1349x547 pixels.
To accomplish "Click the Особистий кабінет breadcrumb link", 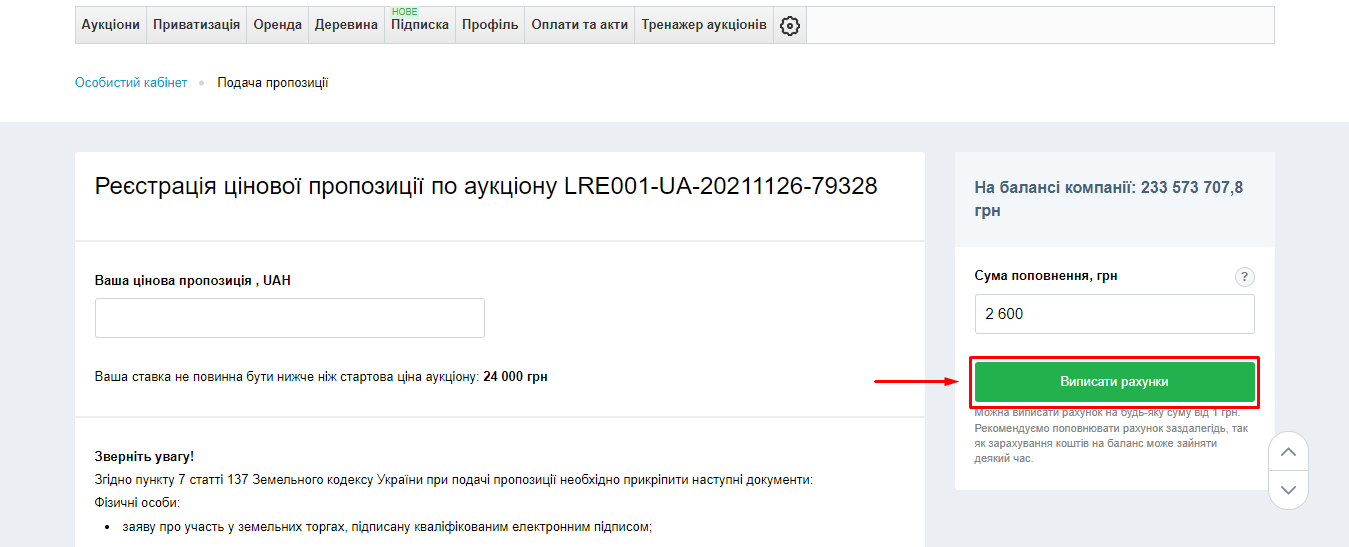I will tap(131, 83).
